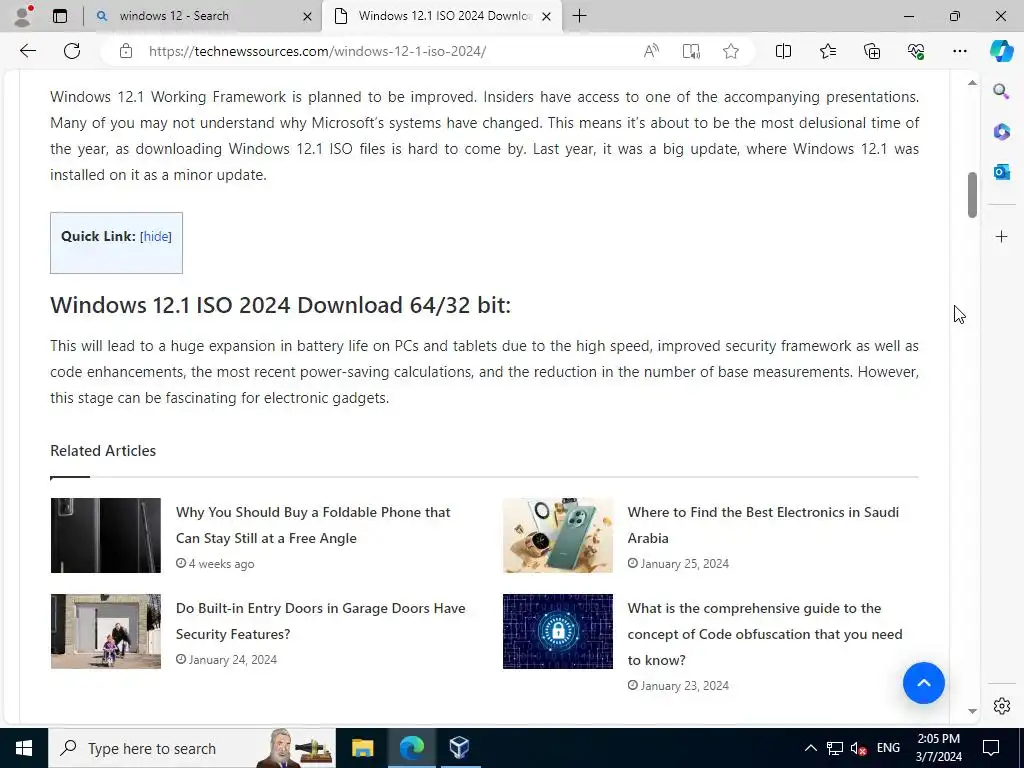
Task: Click the page scrollbar thumb
Action: click(972, 195)
